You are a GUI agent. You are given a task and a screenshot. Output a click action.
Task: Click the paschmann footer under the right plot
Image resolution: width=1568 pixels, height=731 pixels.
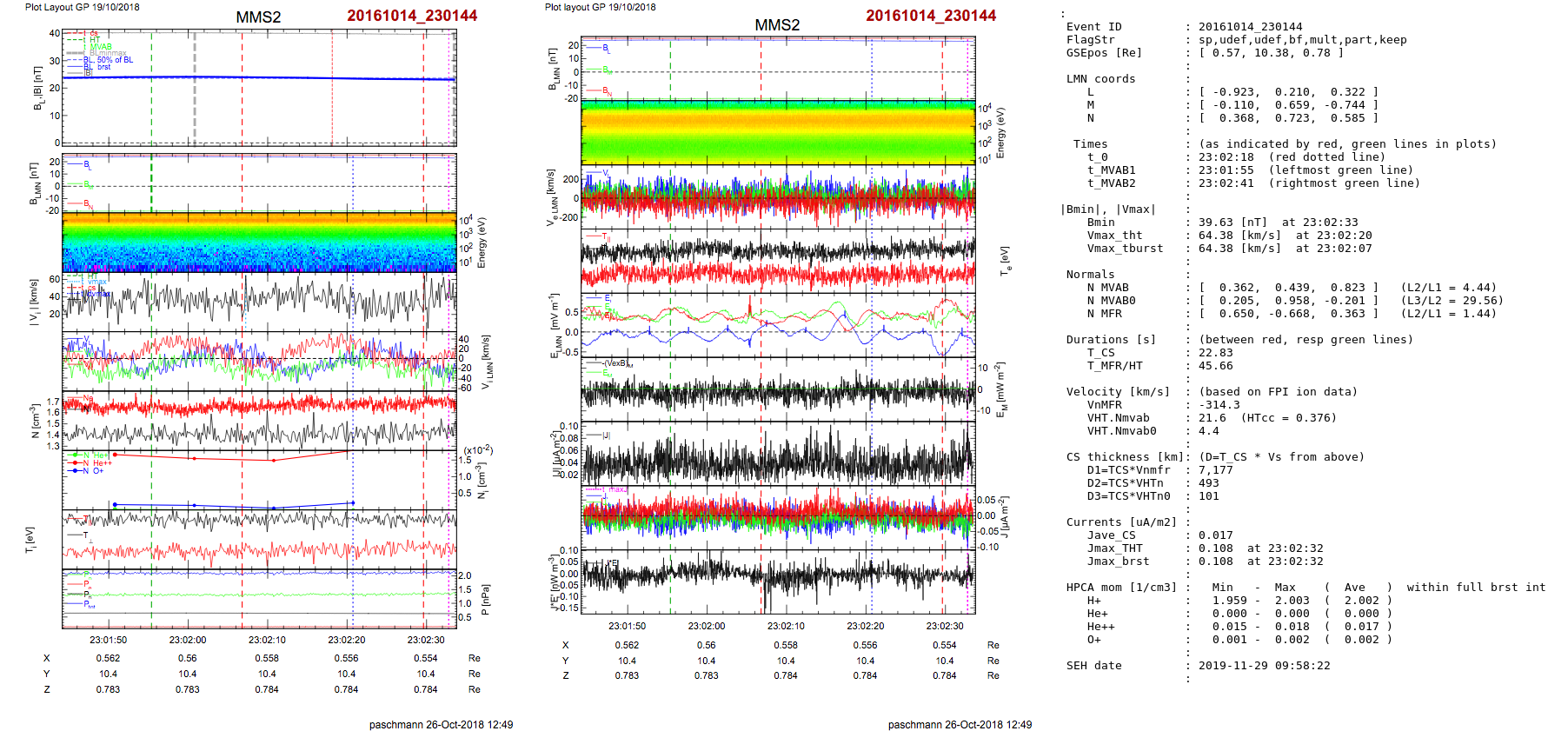pyautogui.click(x=960, y=724)
